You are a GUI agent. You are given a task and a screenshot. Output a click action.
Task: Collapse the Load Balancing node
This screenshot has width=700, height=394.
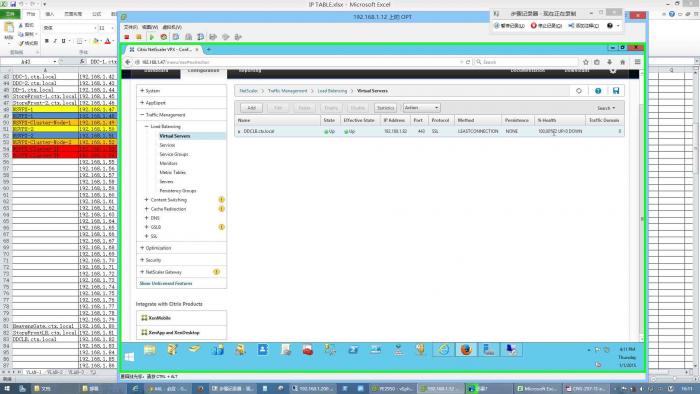(x=146, y=127)
